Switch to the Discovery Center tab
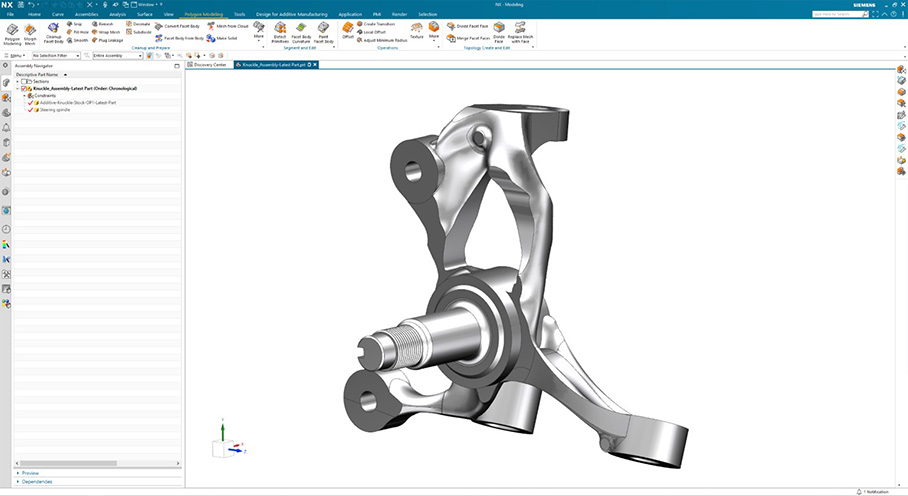The width and height of the screenshot is (908, 496). click(209, 64)
